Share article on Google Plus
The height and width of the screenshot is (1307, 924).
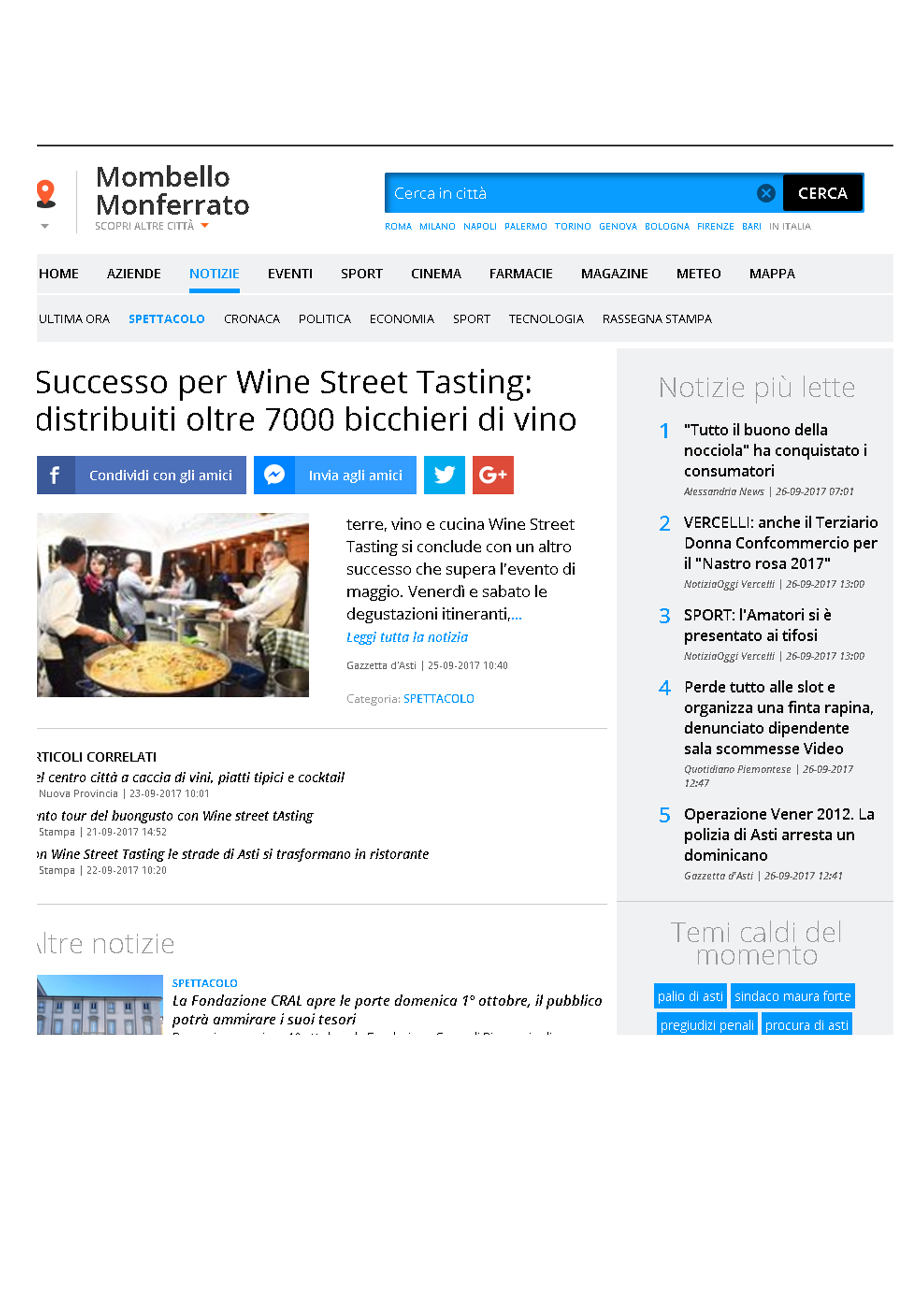[493, 475]
